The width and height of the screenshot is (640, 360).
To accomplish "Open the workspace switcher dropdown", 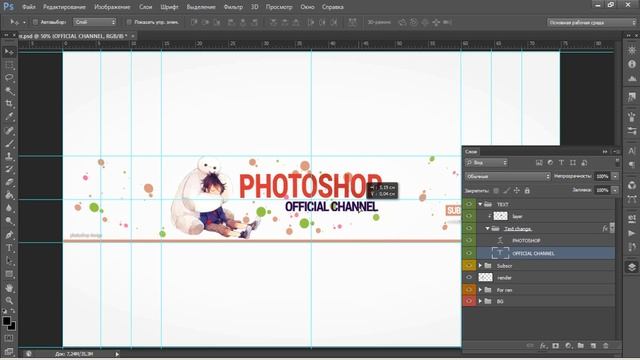I will 591,22.
